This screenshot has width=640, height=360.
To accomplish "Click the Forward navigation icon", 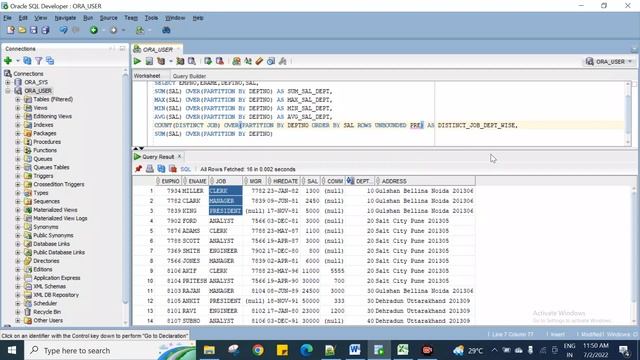I will 113,30.
